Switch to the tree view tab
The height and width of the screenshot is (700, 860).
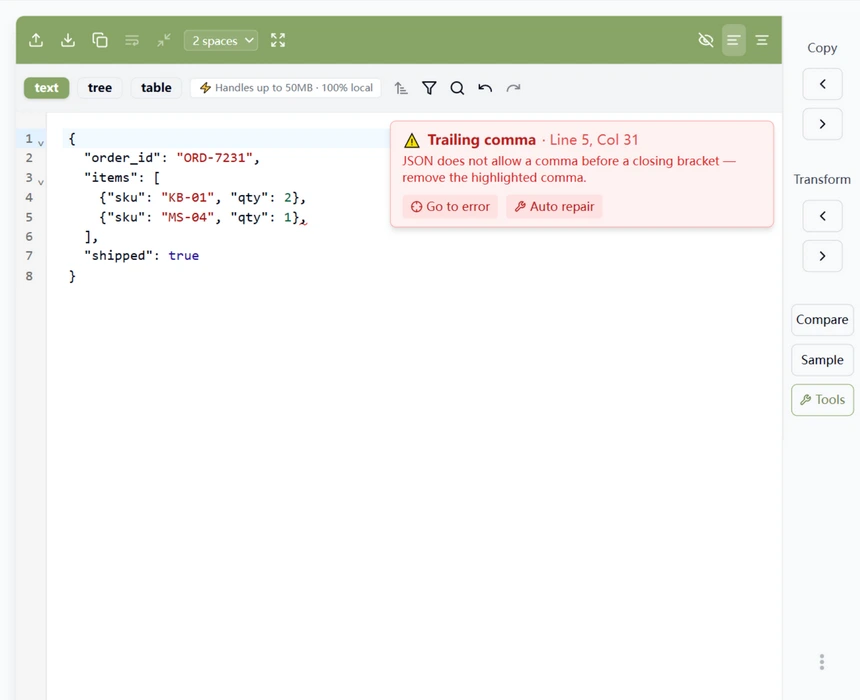pos(100,88)
